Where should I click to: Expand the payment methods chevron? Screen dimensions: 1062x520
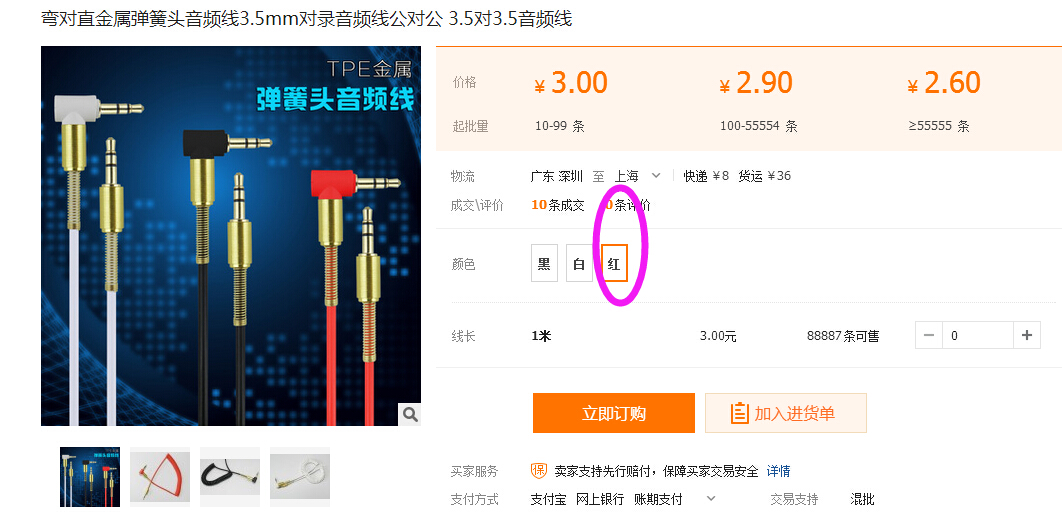click(710, 499)
